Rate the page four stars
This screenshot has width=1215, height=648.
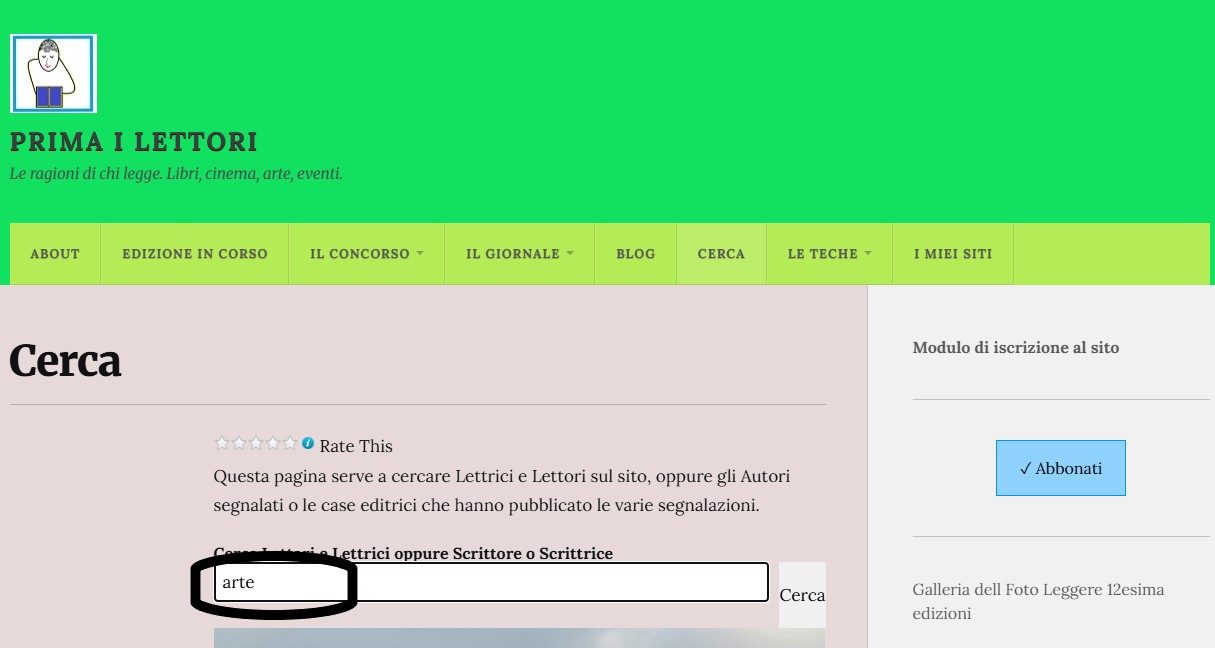coord(274,443)
